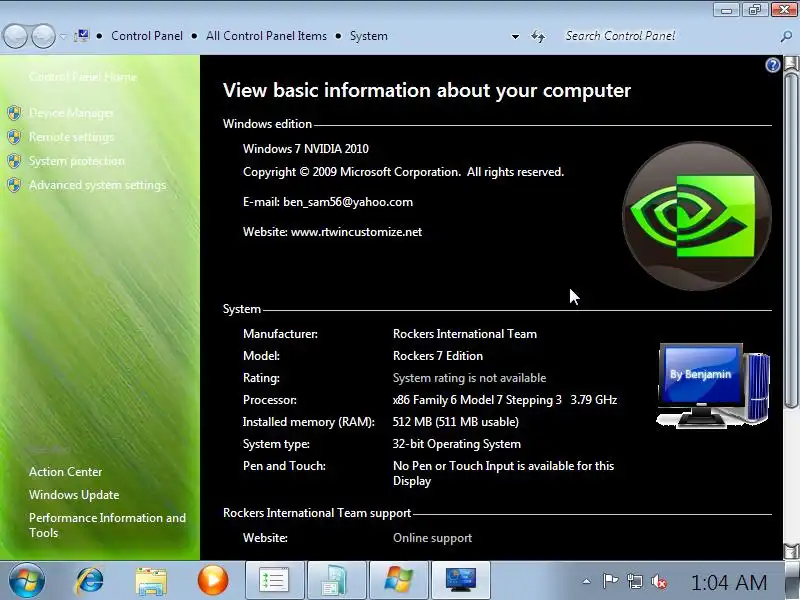
Task: Click the 32-bit Operating System value
Action: point(457,444)
